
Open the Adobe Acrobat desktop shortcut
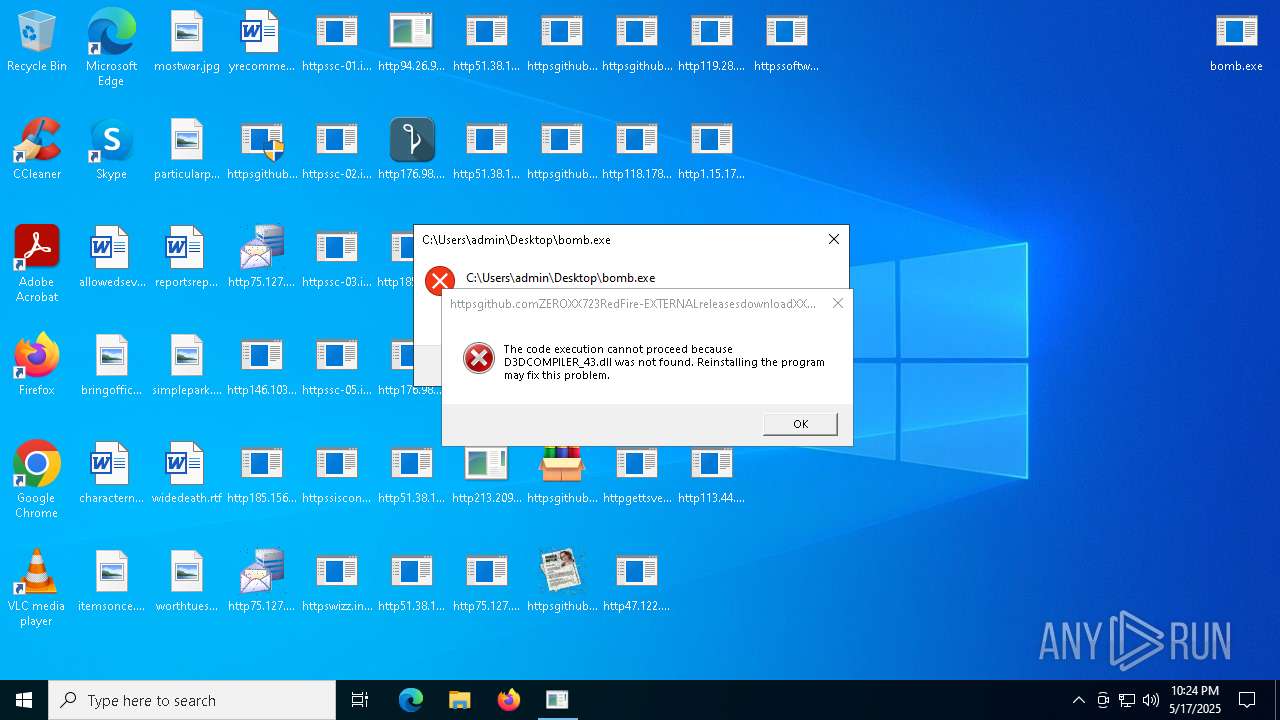[x=37, y=264]
